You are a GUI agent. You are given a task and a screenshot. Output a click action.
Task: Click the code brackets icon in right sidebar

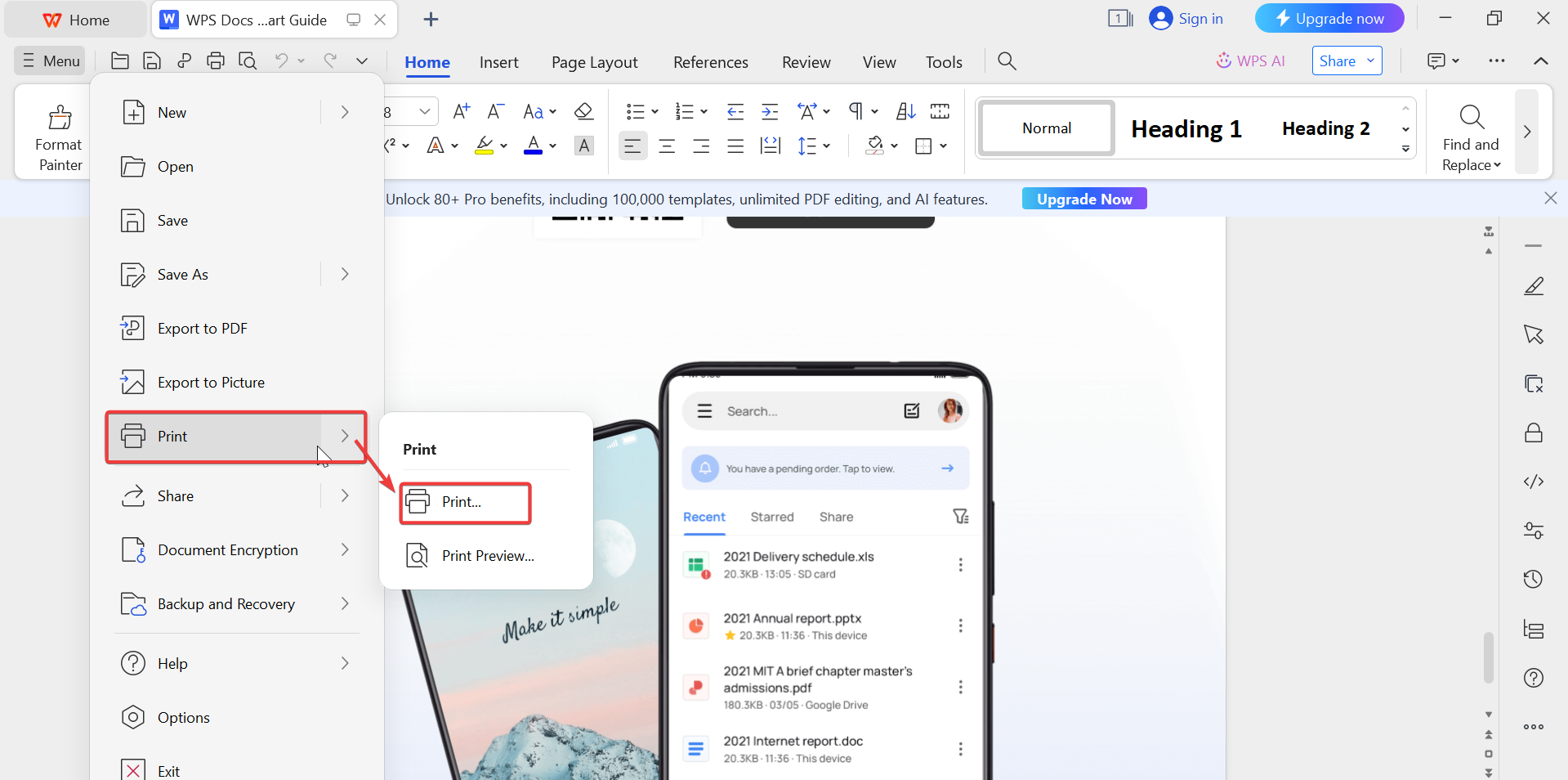[1534, 482]
